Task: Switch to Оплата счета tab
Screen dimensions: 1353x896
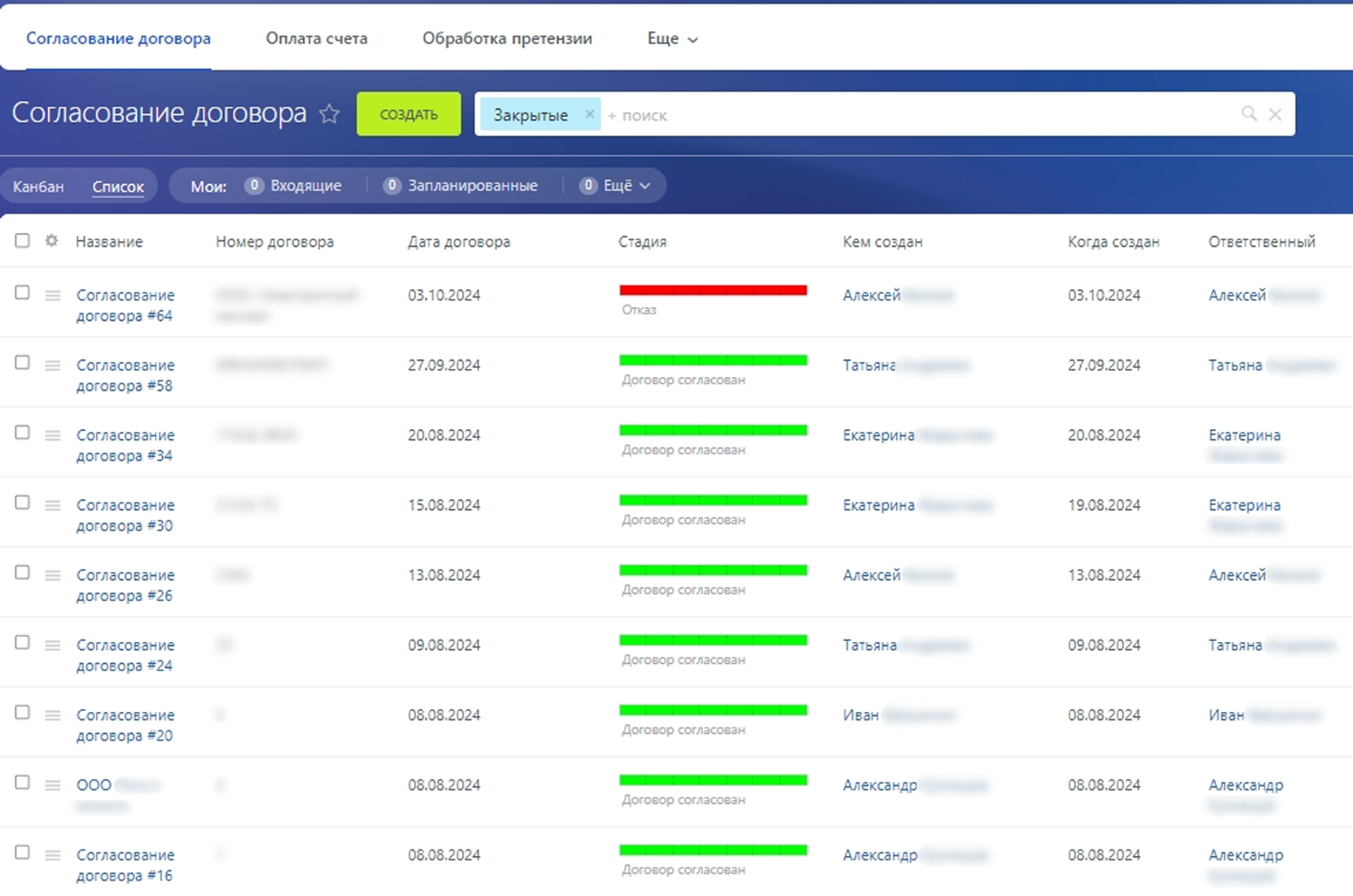Action: [317, 38]
